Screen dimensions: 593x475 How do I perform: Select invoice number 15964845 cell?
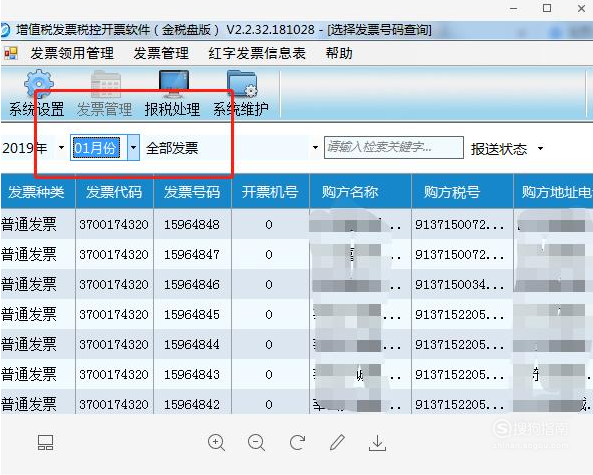[192, 314]
